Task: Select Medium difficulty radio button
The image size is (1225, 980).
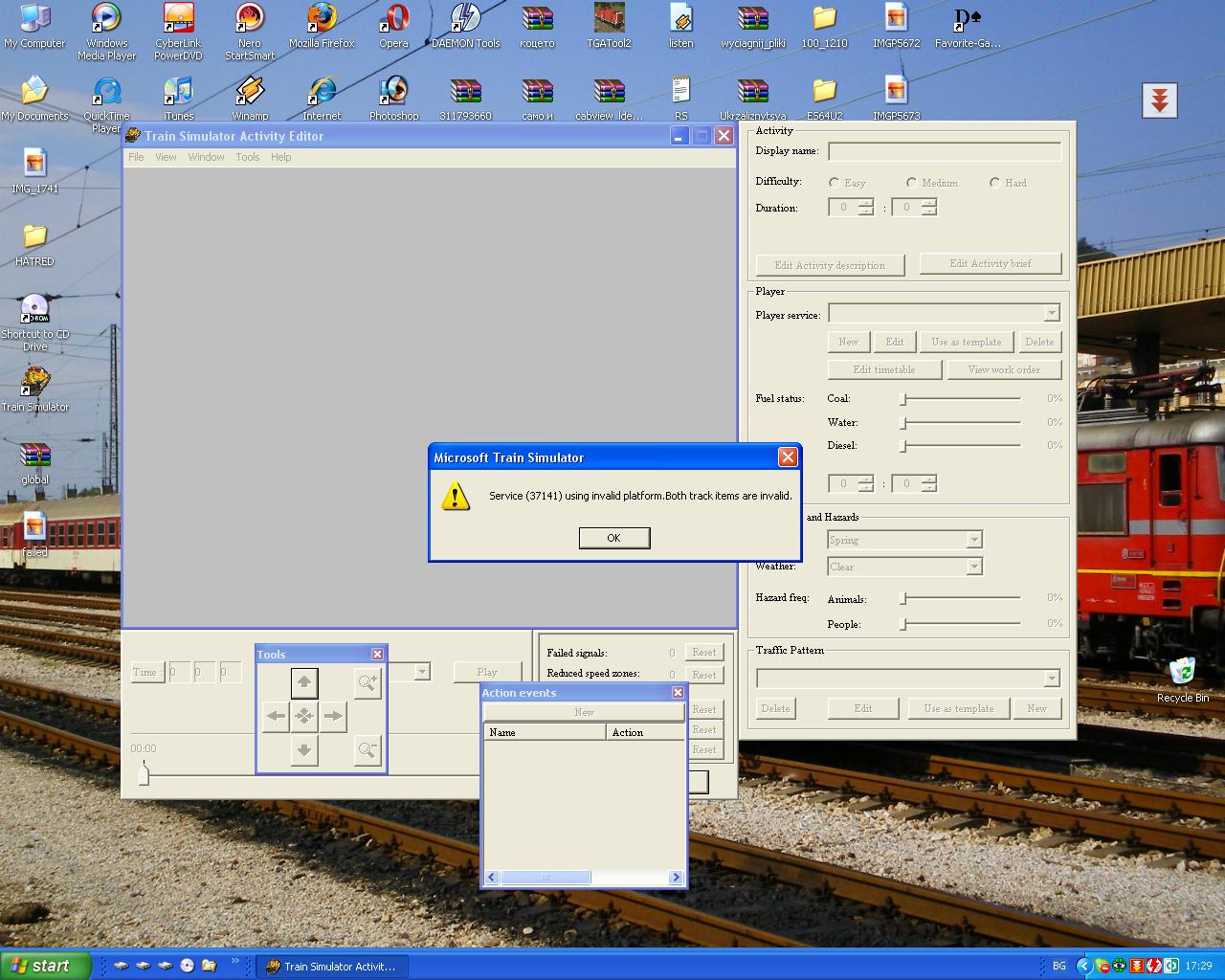Action: tap(912, 183)
